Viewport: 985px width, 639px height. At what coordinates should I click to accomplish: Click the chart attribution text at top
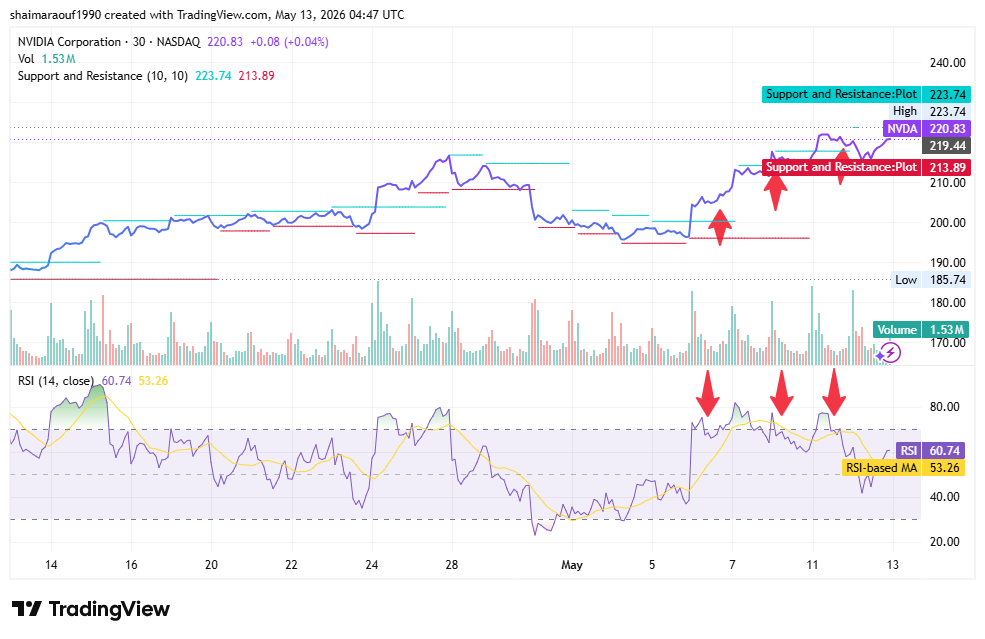(207, 14)
